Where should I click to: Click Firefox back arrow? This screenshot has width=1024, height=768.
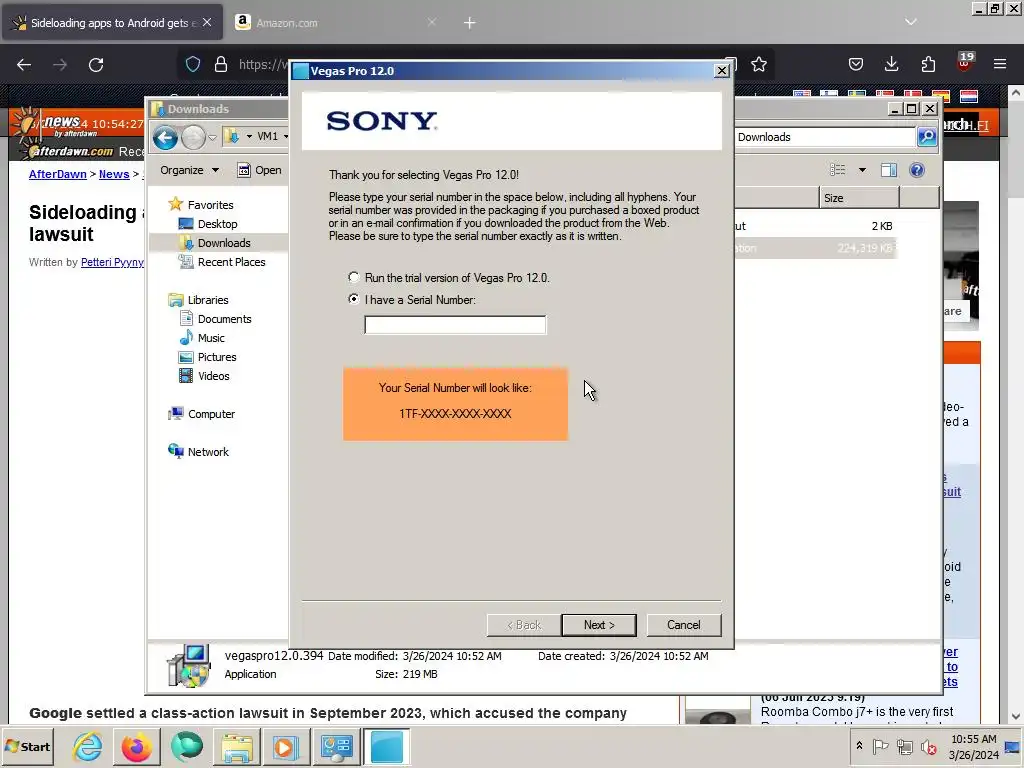coord(24,64)
